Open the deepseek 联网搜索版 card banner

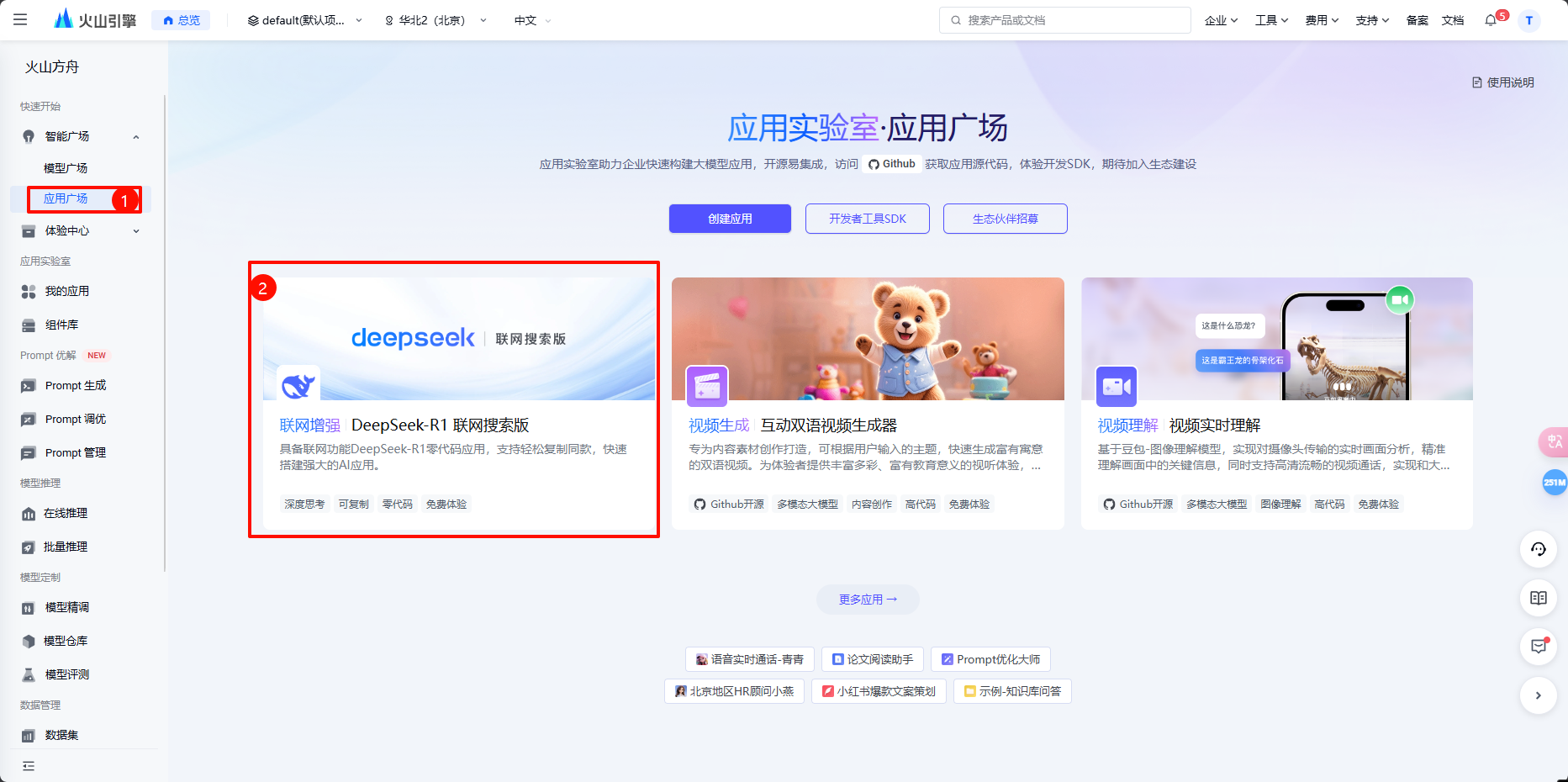point(459,339)
